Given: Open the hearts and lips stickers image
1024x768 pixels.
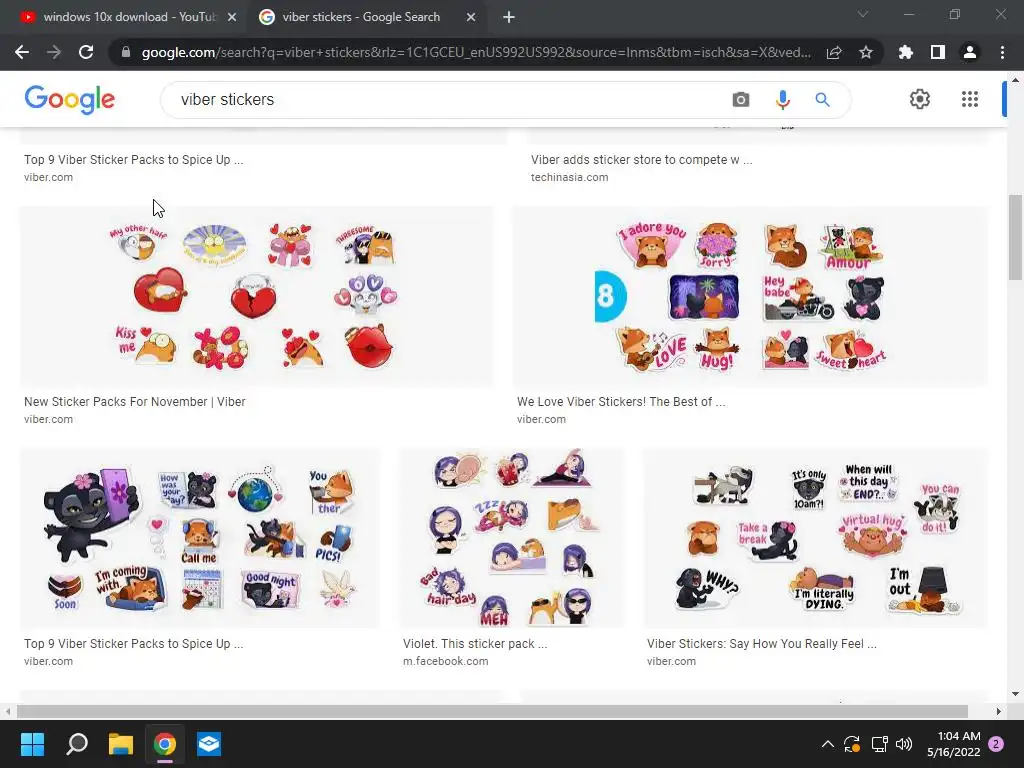Looking at the screenshot, I should coord(257,296).
